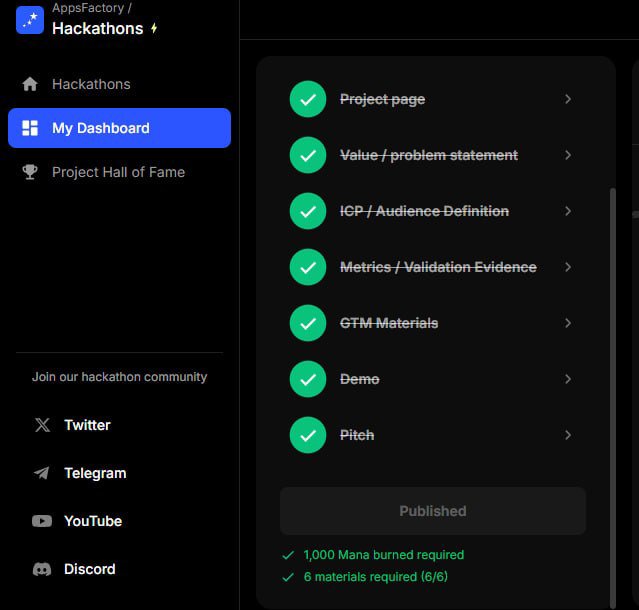Click the Demo label
This screenshot has height=610, width=639.
pos(360,379)
